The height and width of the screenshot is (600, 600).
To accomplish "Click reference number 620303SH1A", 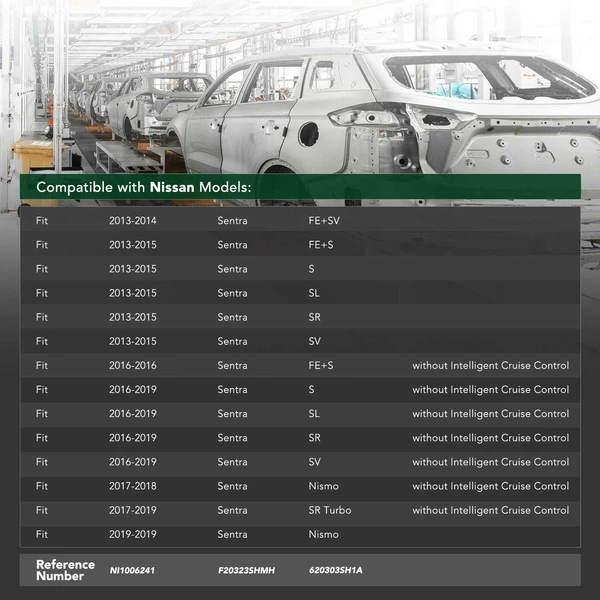I will point(336,570).
